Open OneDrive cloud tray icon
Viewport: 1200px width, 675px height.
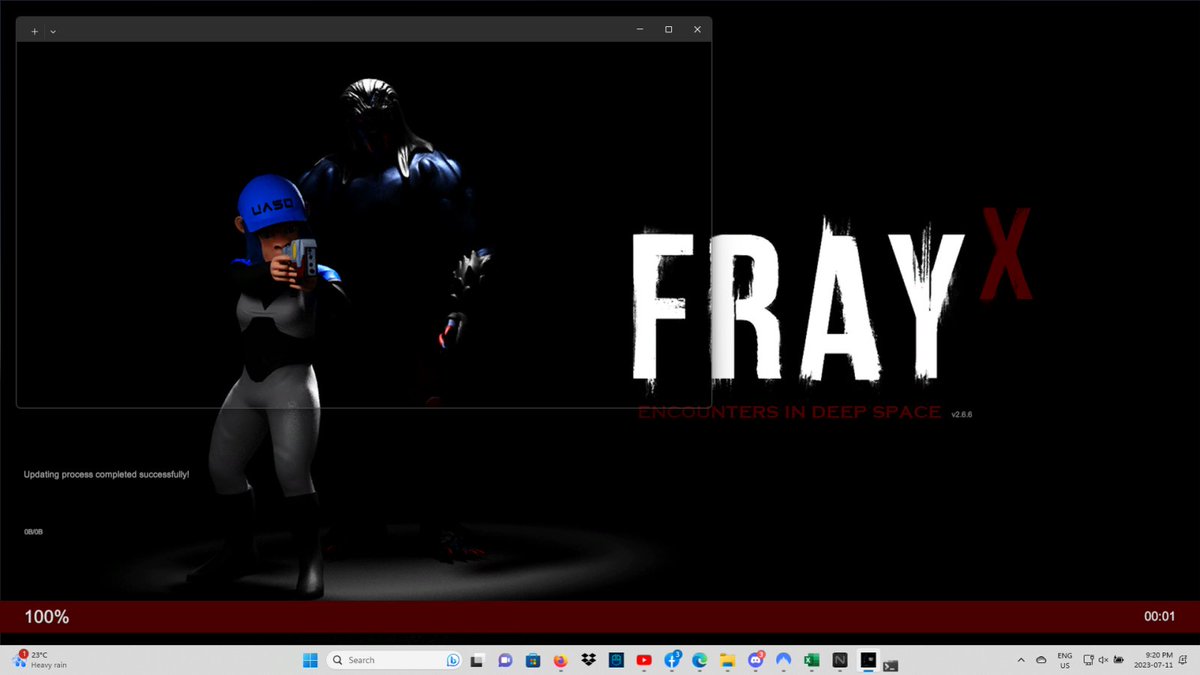tap(1041, 660)
